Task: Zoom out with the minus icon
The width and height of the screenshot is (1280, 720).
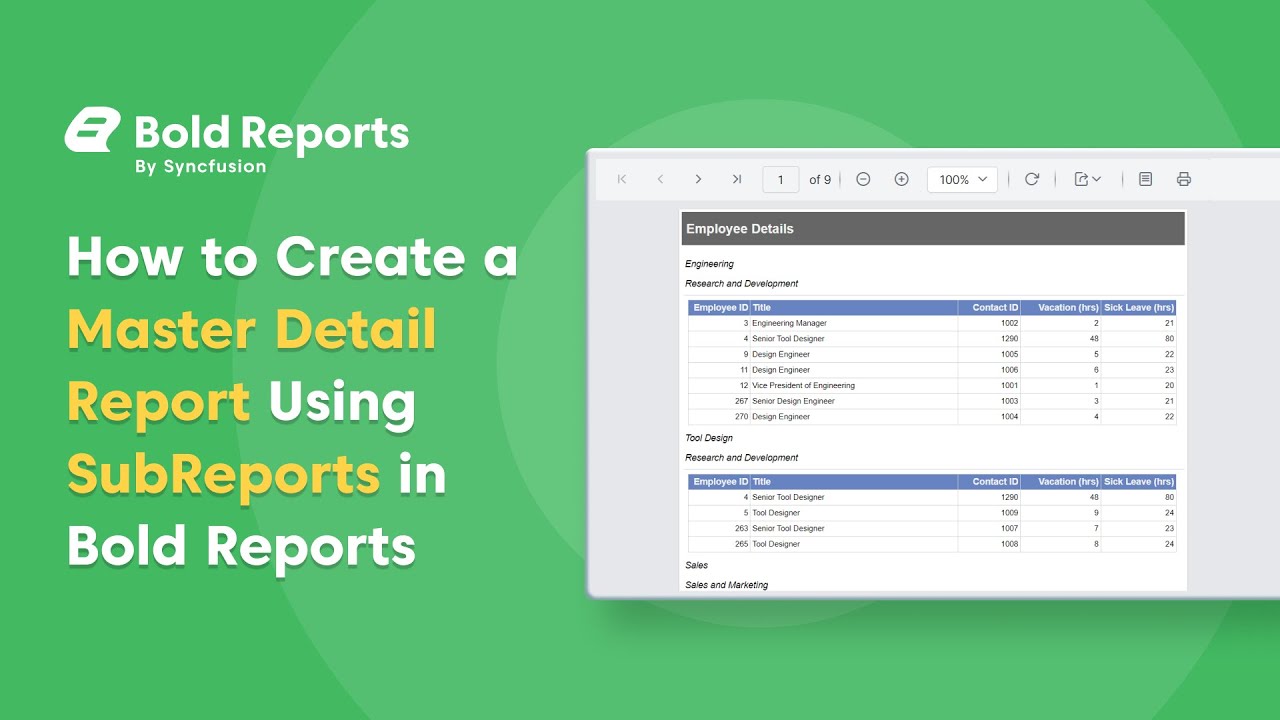Action: click(x=863, y=179)
